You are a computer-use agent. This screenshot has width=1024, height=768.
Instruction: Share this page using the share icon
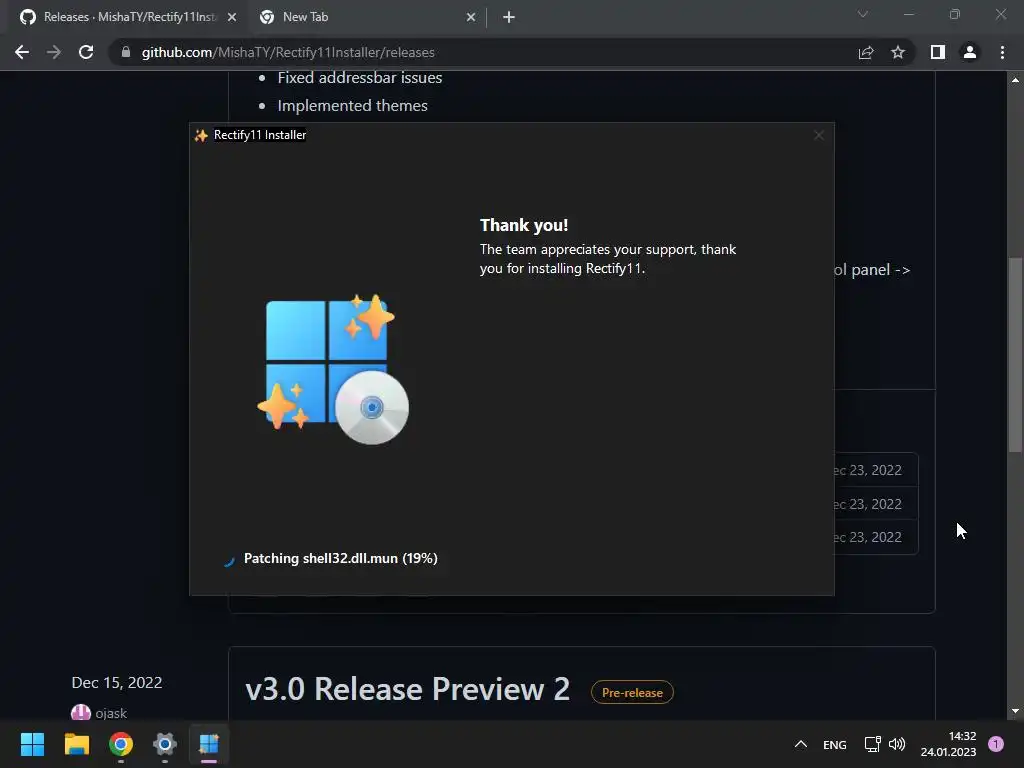(x=866, y=52)
